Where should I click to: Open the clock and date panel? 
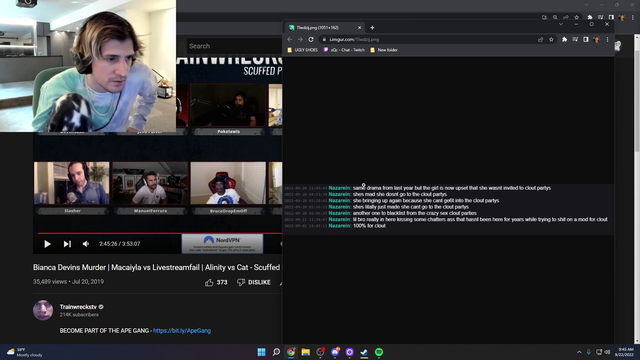pyautogui.click(x=624, y=352)
